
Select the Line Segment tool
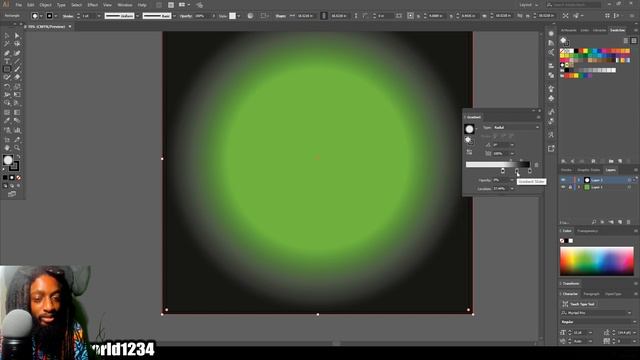[17, 61]
